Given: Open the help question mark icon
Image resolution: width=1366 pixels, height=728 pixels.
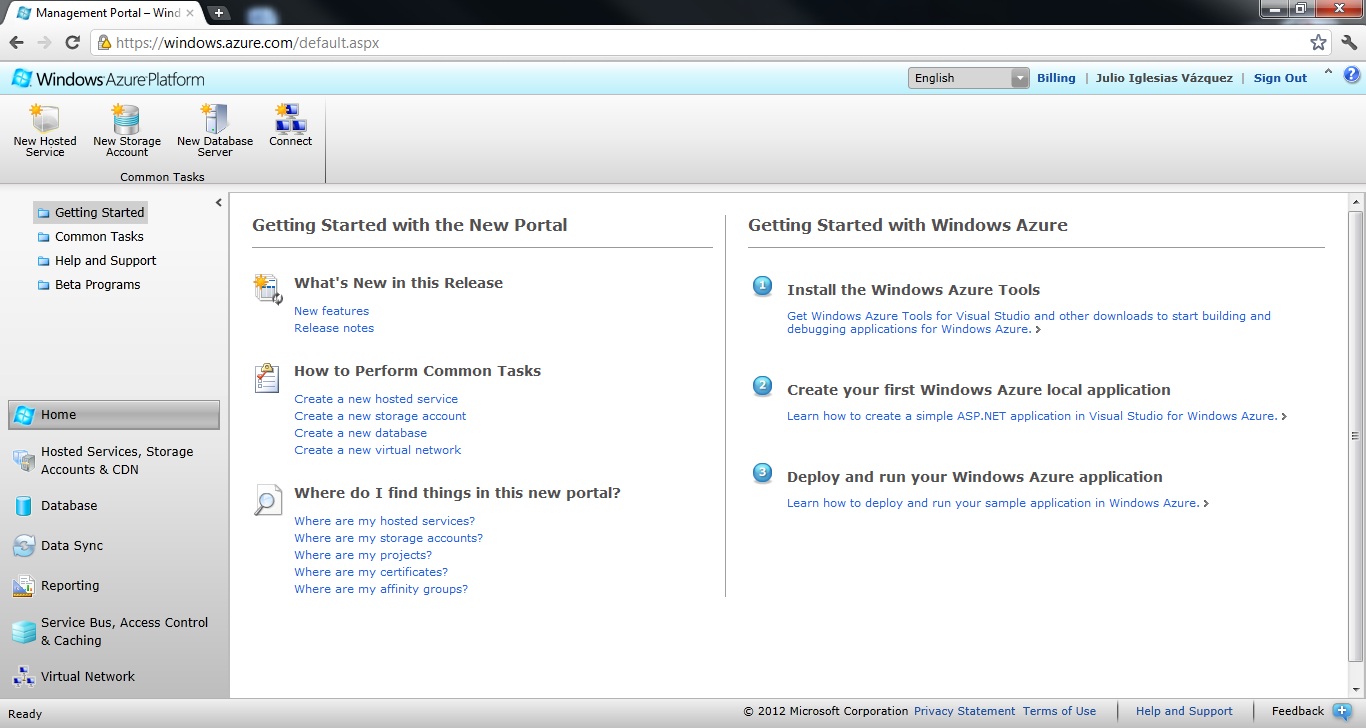Looking at the screenshot, I should pyautogui.click(x=1351, y=75).
